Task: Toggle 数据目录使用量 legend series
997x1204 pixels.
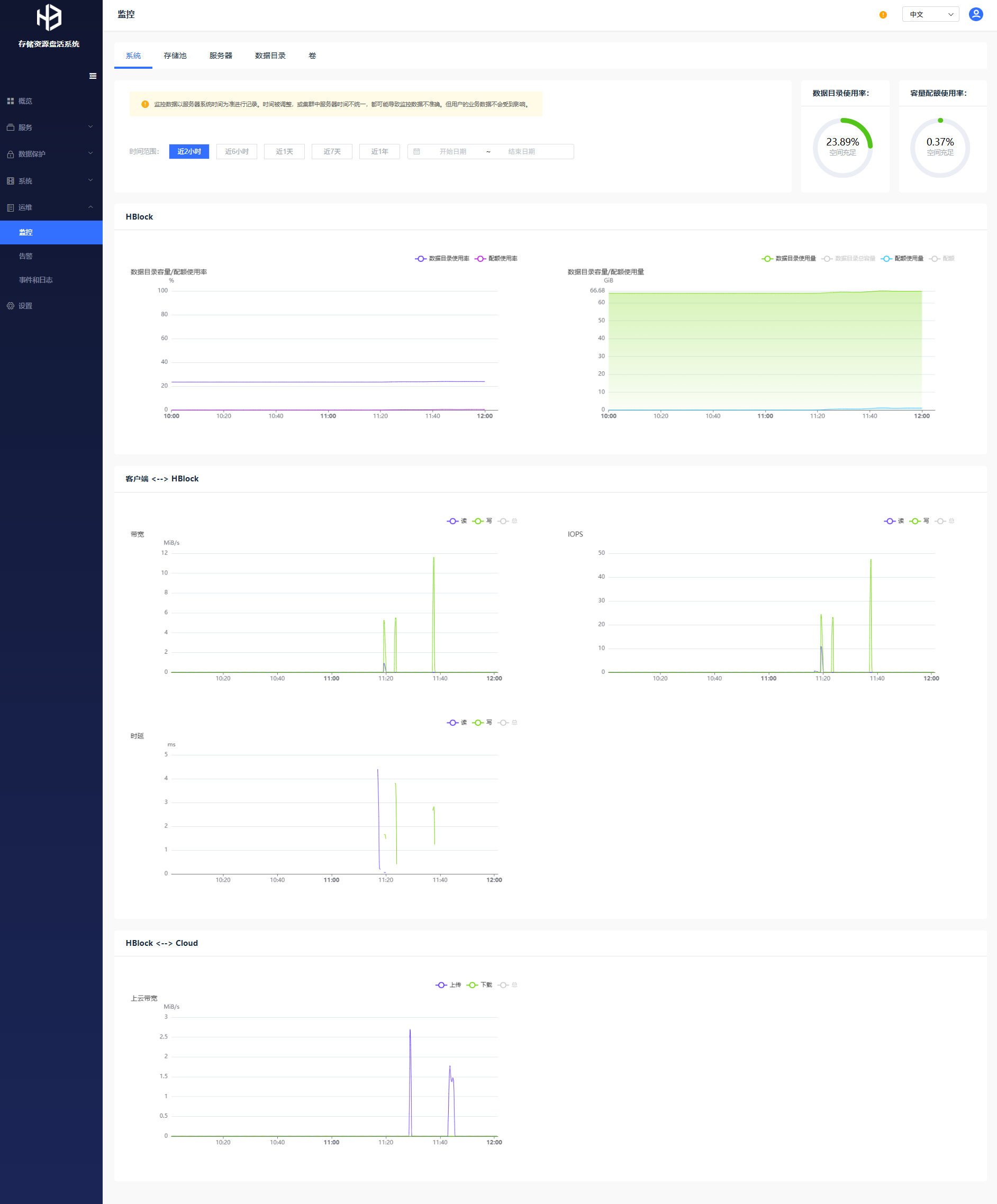Action: pos(789,259)
